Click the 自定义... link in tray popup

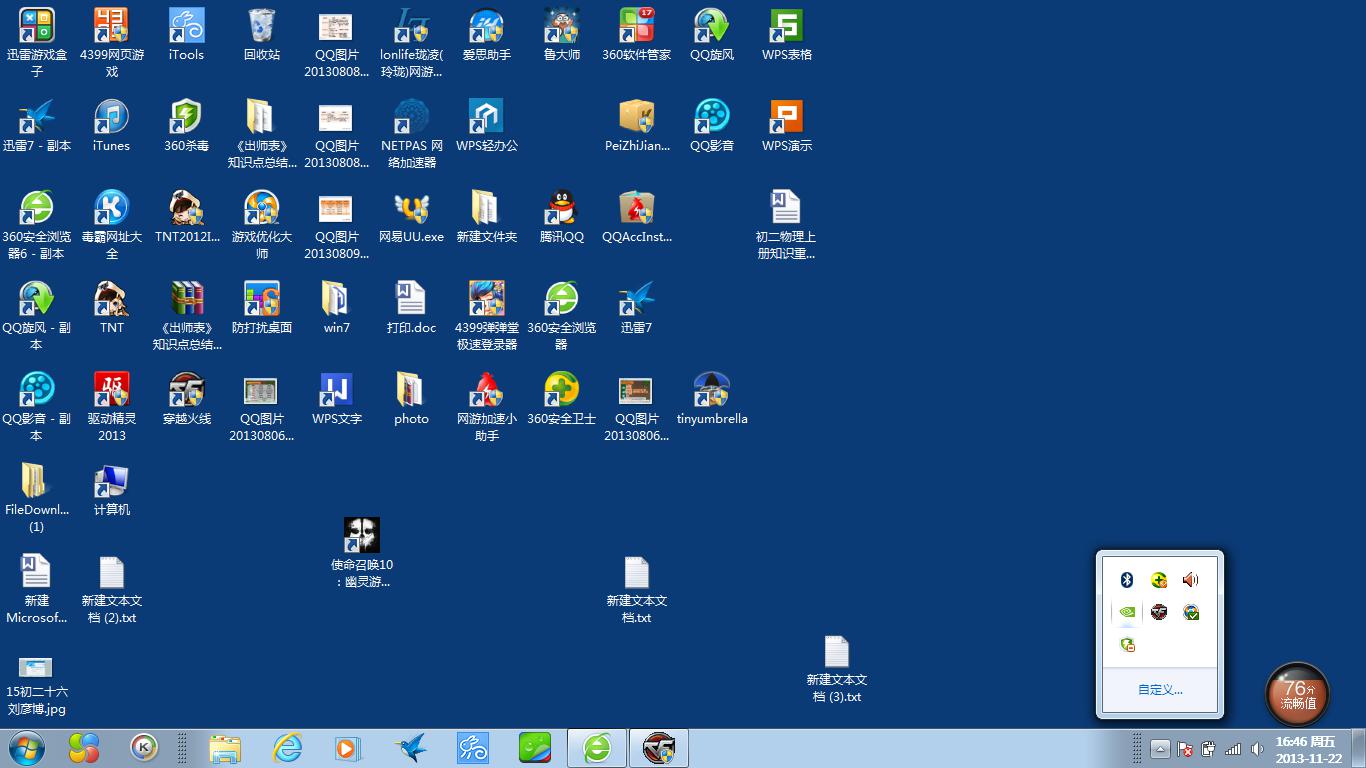(1160, 690)
